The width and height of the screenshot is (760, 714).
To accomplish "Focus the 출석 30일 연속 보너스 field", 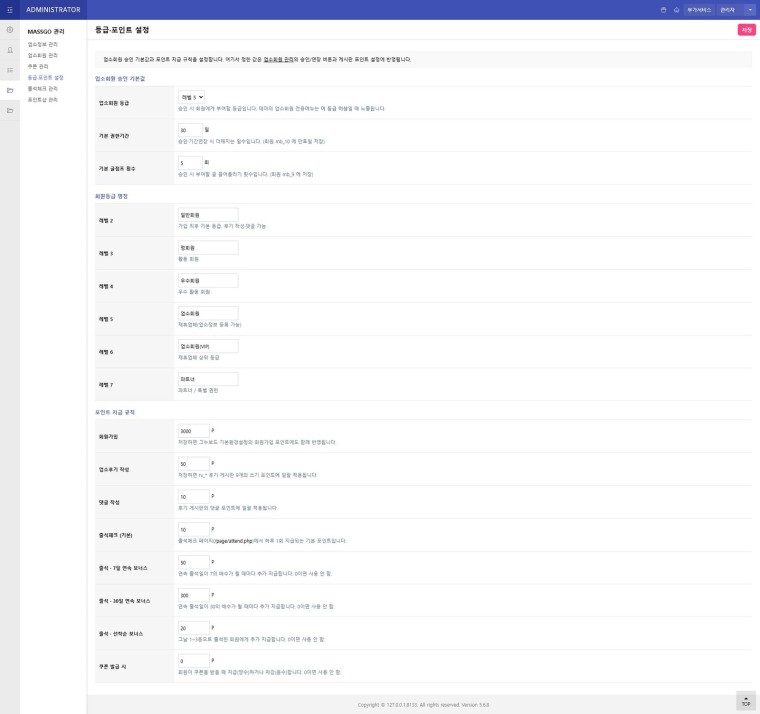I will 193,595.
